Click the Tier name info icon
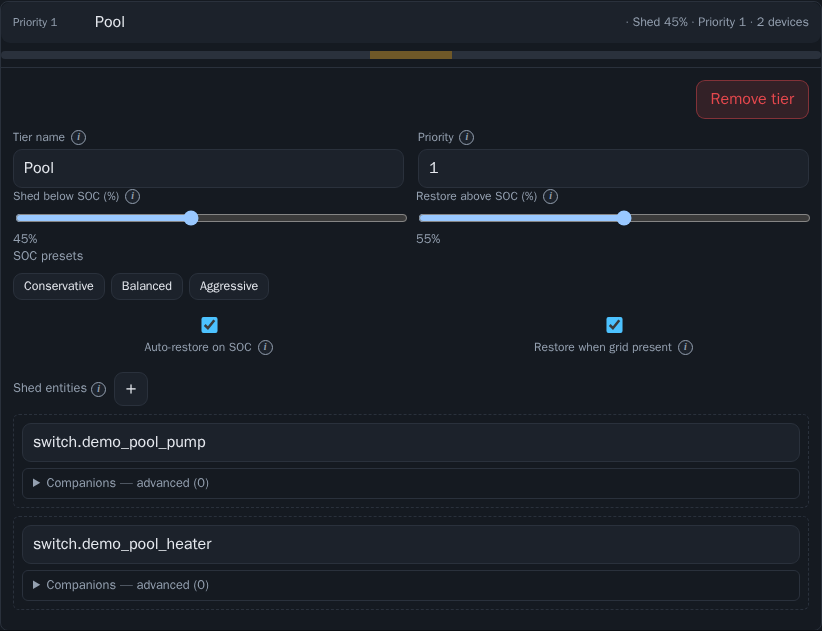 pos(79,137)
